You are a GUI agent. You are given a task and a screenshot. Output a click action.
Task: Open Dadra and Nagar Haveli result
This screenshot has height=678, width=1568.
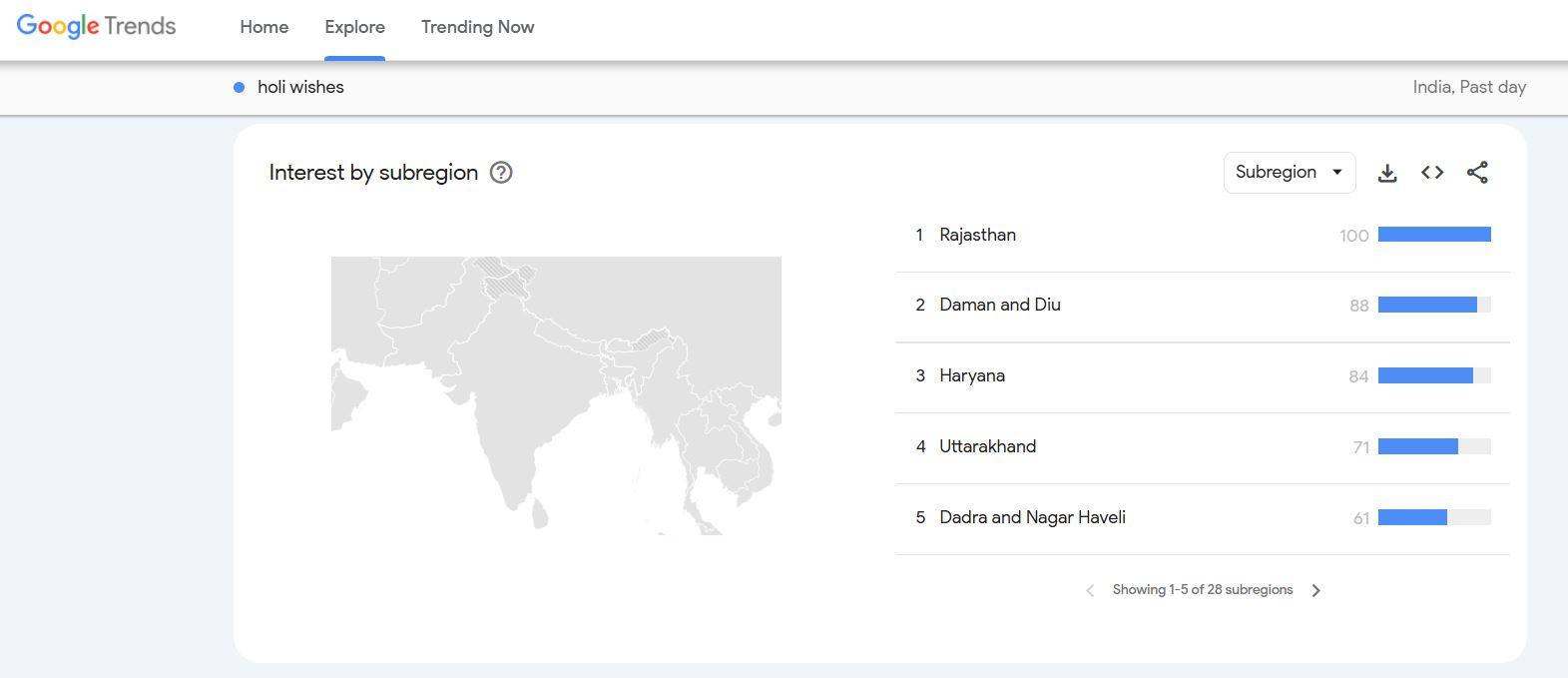pyautogui.click(x=1203, y=518)
